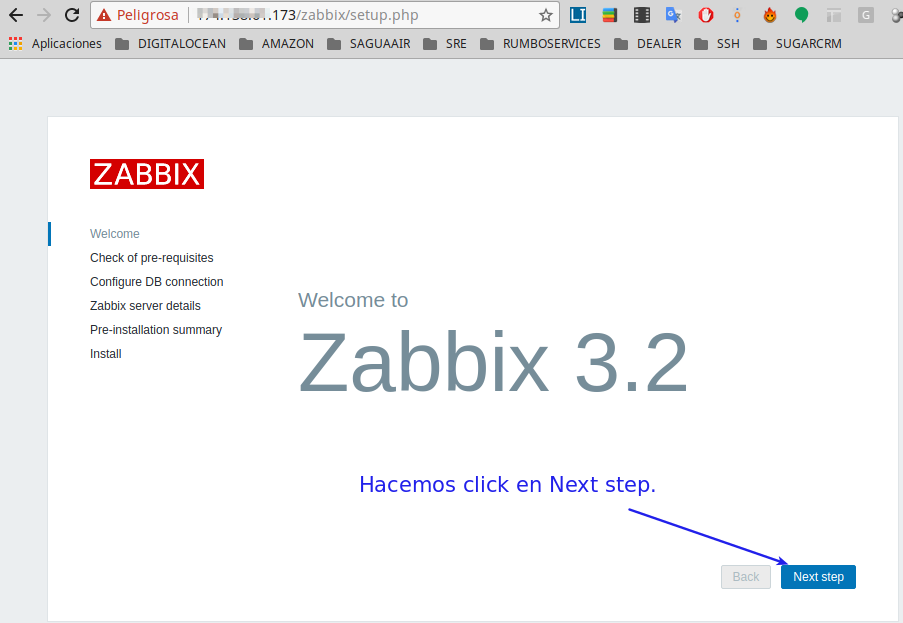
Task: Click the 'Welcome to' heading text
Action: tap(353, 300)
